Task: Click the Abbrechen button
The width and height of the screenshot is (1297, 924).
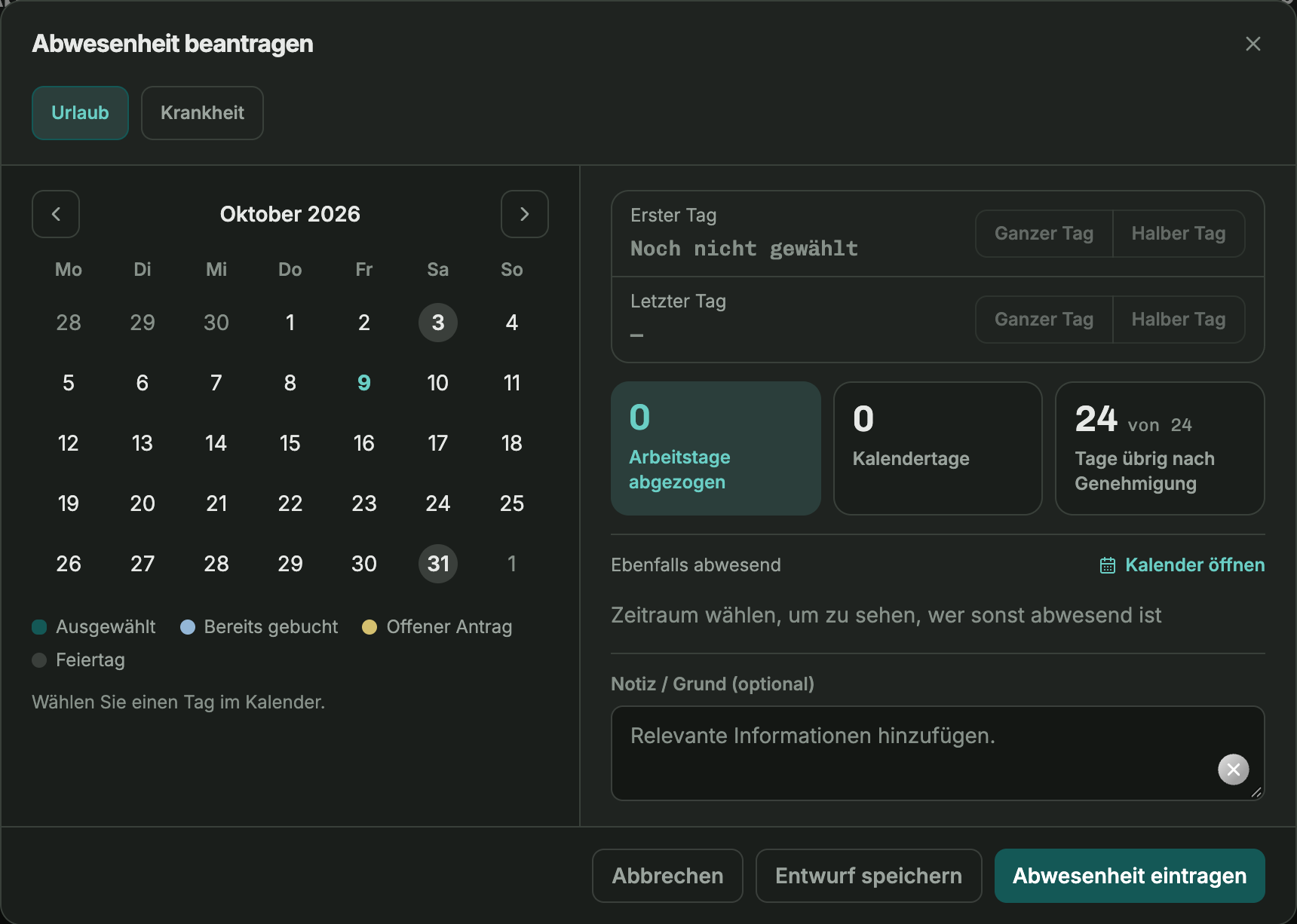Action: [x=667, y=876]
